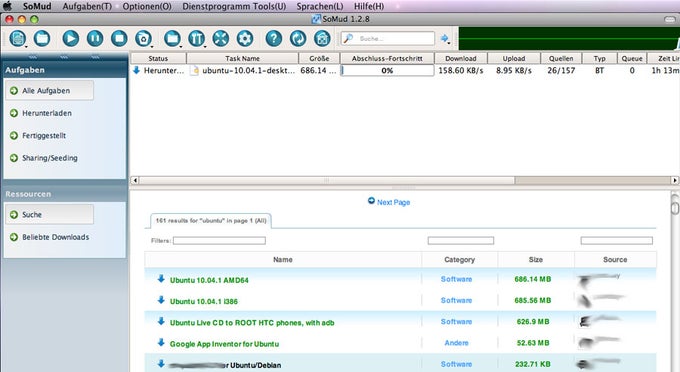The width and height of the screenshot is (680, 372).
Task: Open help with the question mark icon
Action: click(x=274, y=39)
